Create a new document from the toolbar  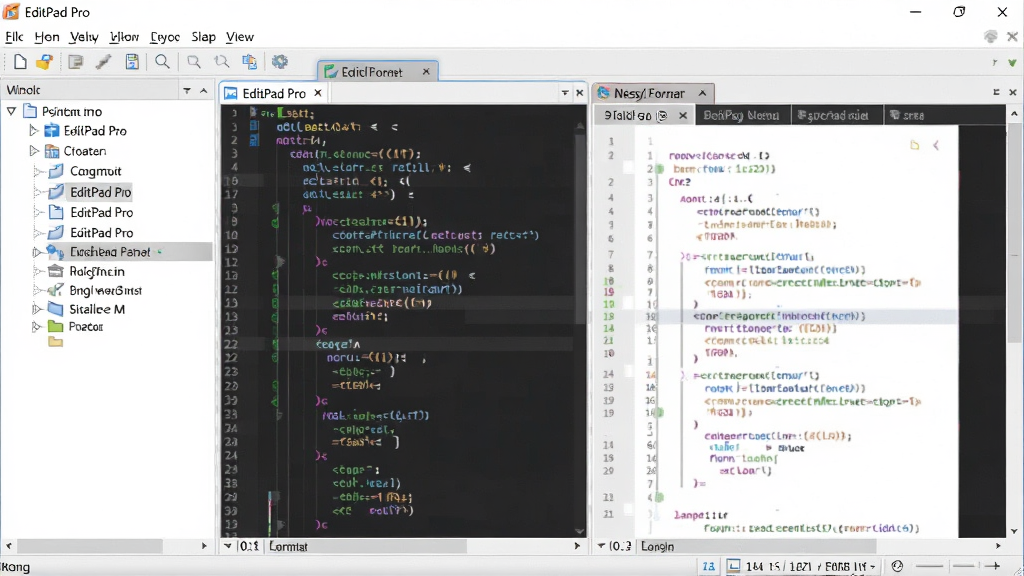click(20, 62)
